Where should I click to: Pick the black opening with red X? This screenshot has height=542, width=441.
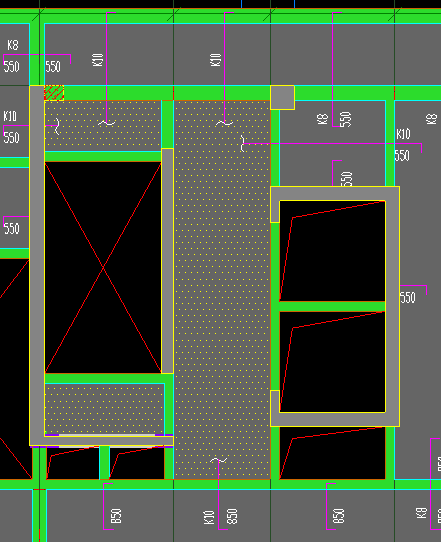click(x=103, y=267)
